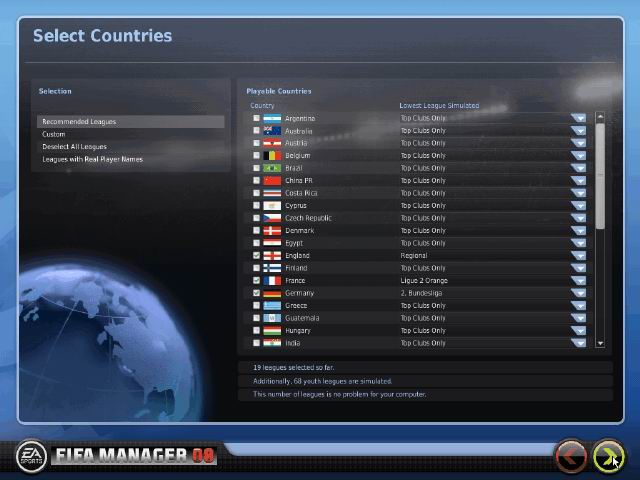Select Recommended Leagues option

tap(131, 122)
